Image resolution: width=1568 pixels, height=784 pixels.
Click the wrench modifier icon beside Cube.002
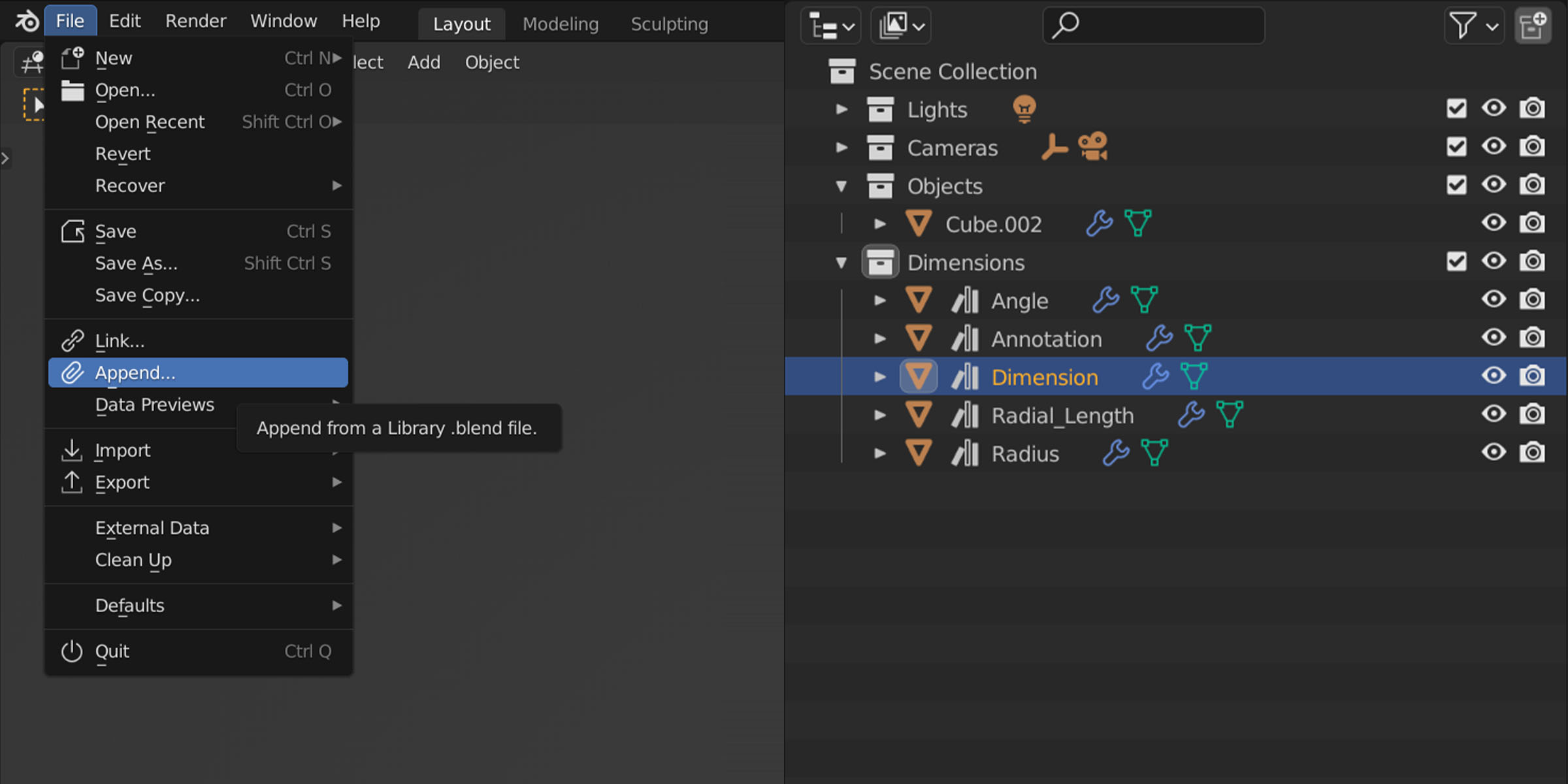(1100, 223)
